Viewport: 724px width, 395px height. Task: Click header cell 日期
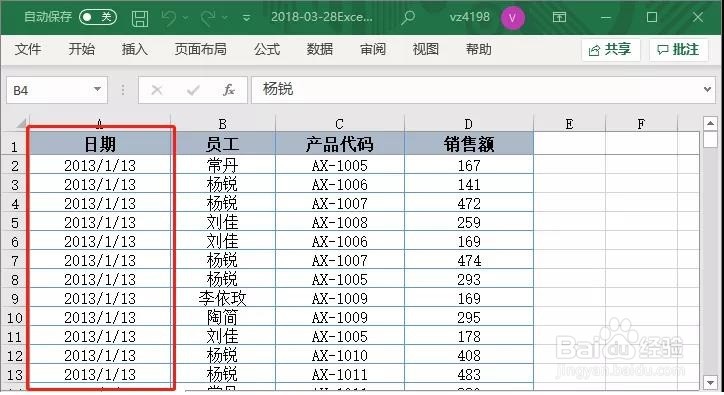pos(100,144)
